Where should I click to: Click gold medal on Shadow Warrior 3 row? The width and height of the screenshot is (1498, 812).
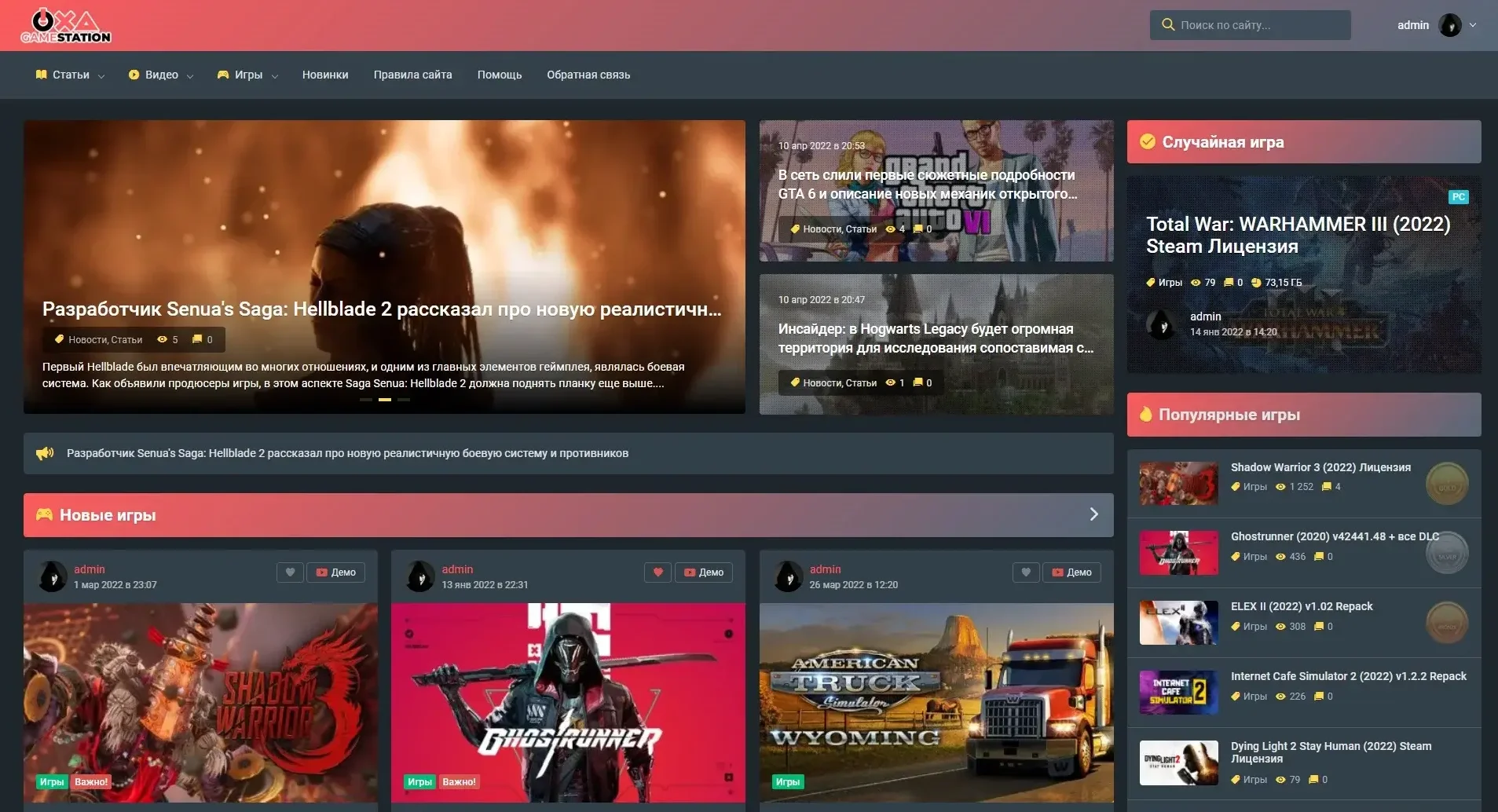[x=1447, y=483]
